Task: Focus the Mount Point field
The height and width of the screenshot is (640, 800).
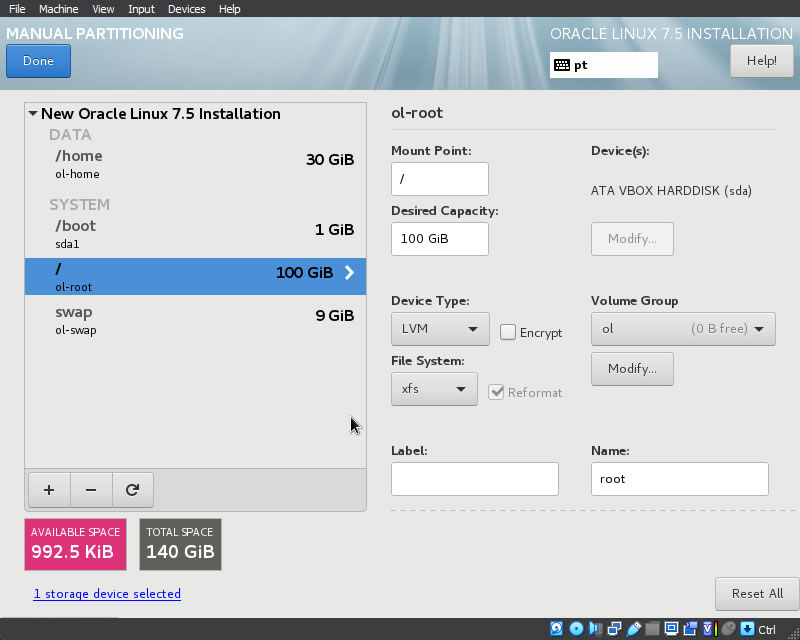Action: coord(440,179)
